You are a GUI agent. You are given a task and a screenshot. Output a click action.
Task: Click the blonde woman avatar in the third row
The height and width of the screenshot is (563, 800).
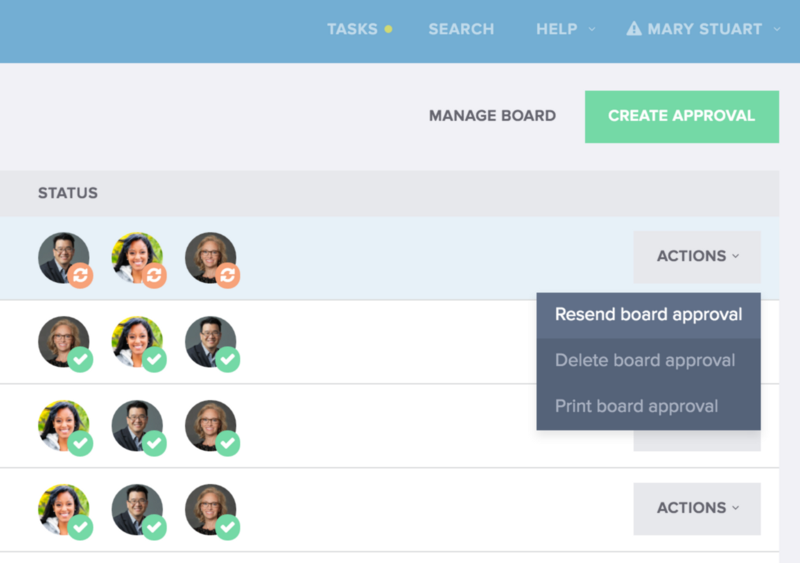(210, 426)
